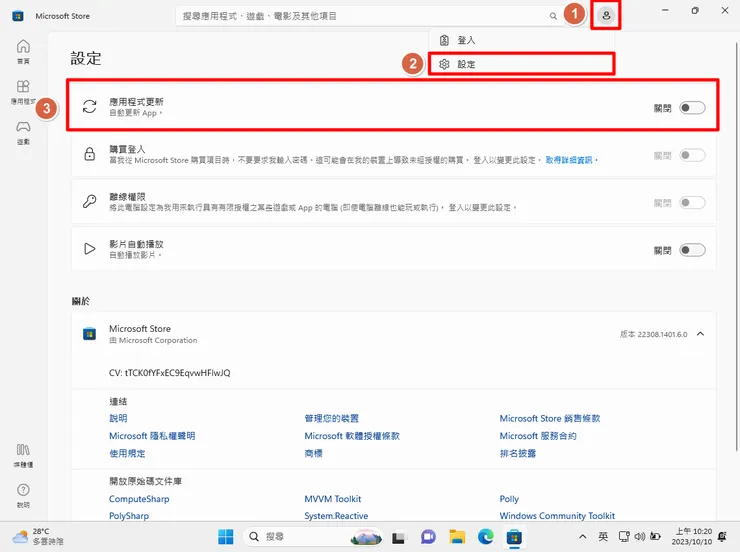The width and height of the screenshot is (740, 552).
Task: Open File Explorer on the taskbar
Action: click(457, 537)
